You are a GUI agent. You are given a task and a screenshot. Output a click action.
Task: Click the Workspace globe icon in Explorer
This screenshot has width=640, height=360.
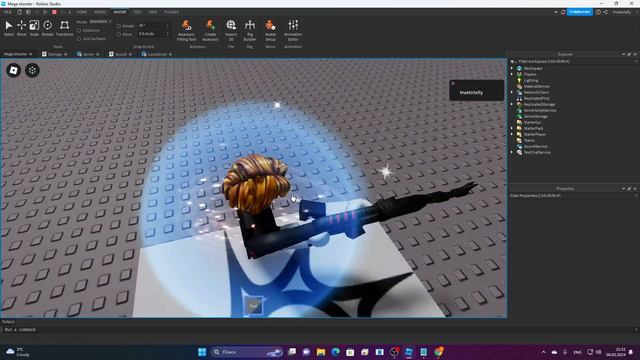point(519,68)
